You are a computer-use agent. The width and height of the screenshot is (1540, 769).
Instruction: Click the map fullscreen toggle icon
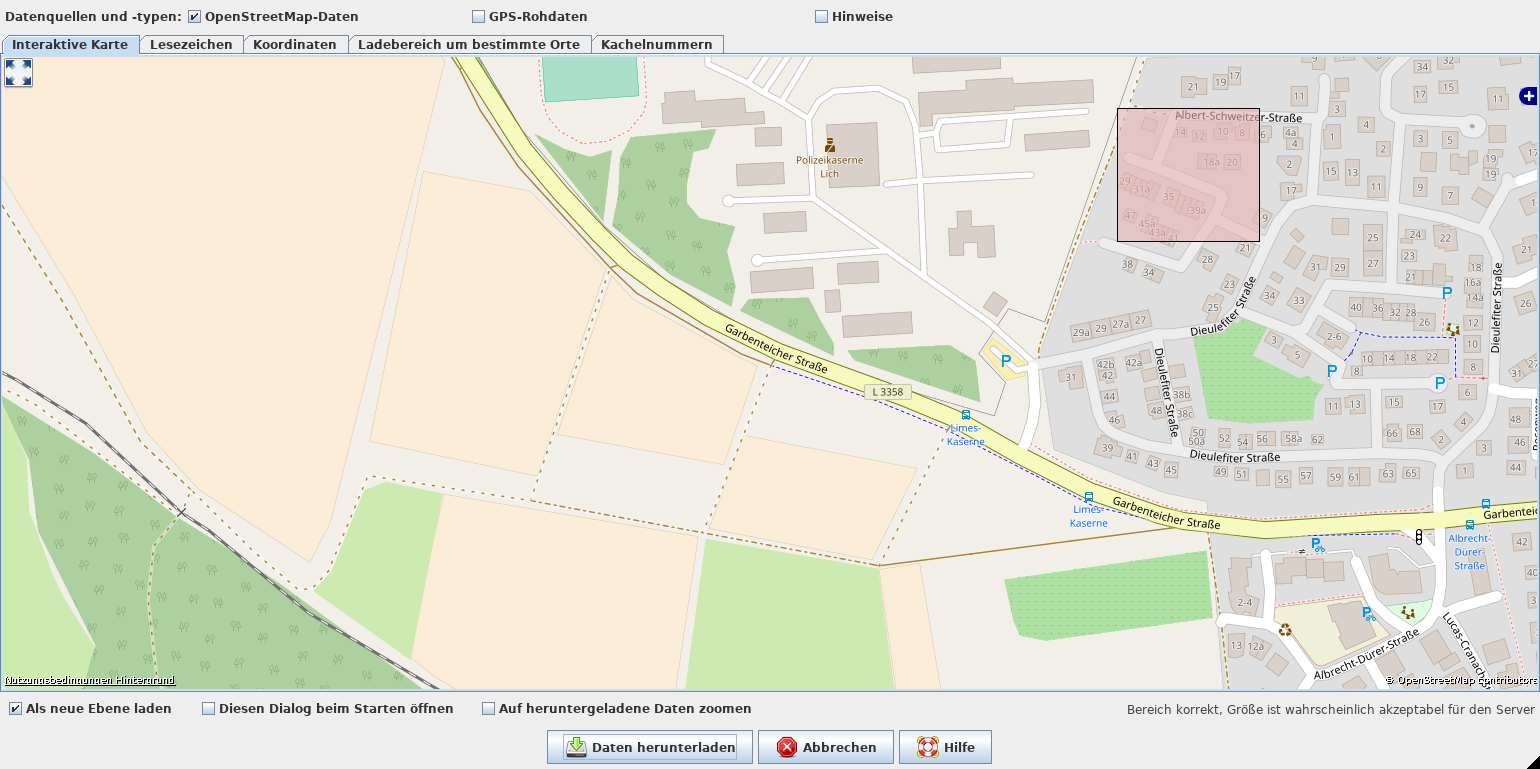point(19,72)
